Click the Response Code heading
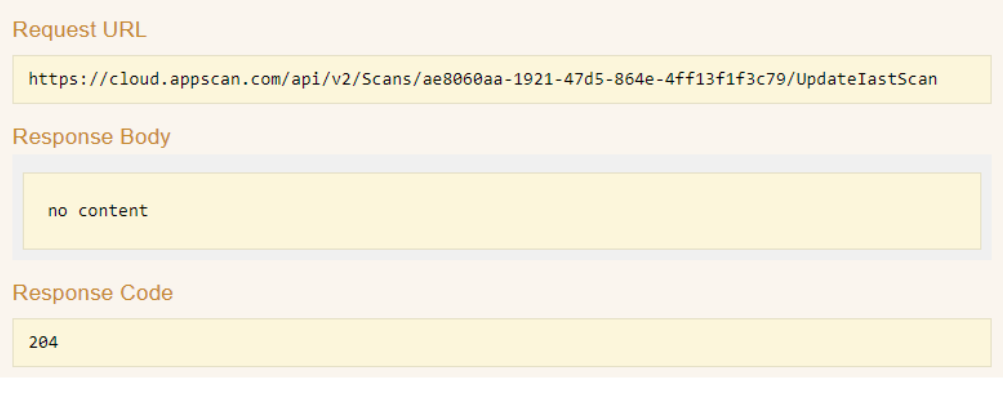The width and height of the screenshot is (1003, 420). [x=92, y=293]
